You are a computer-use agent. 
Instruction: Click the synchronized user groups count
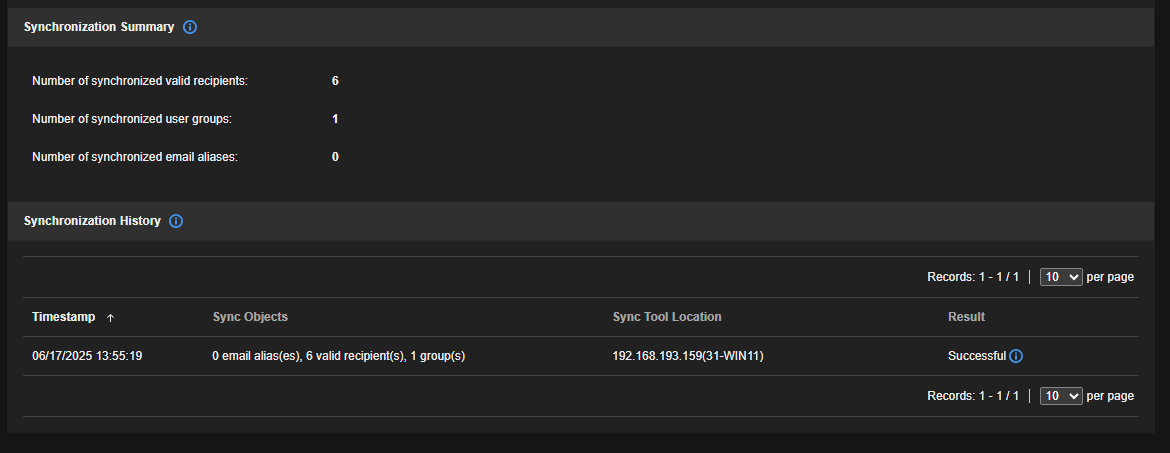(x=335, y=119)
